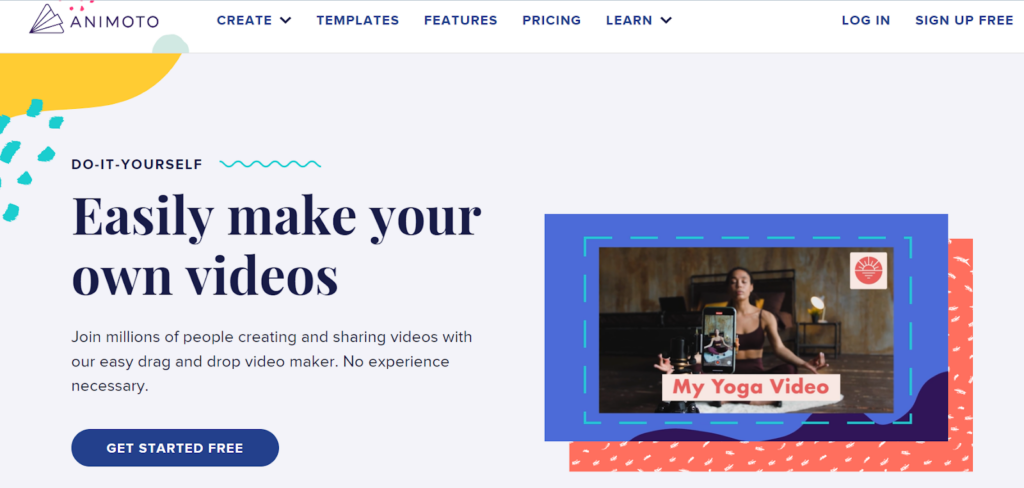Click the My Yoga Video title label
This screenshot has width=1024, height=488.
(x=750, y=386)
